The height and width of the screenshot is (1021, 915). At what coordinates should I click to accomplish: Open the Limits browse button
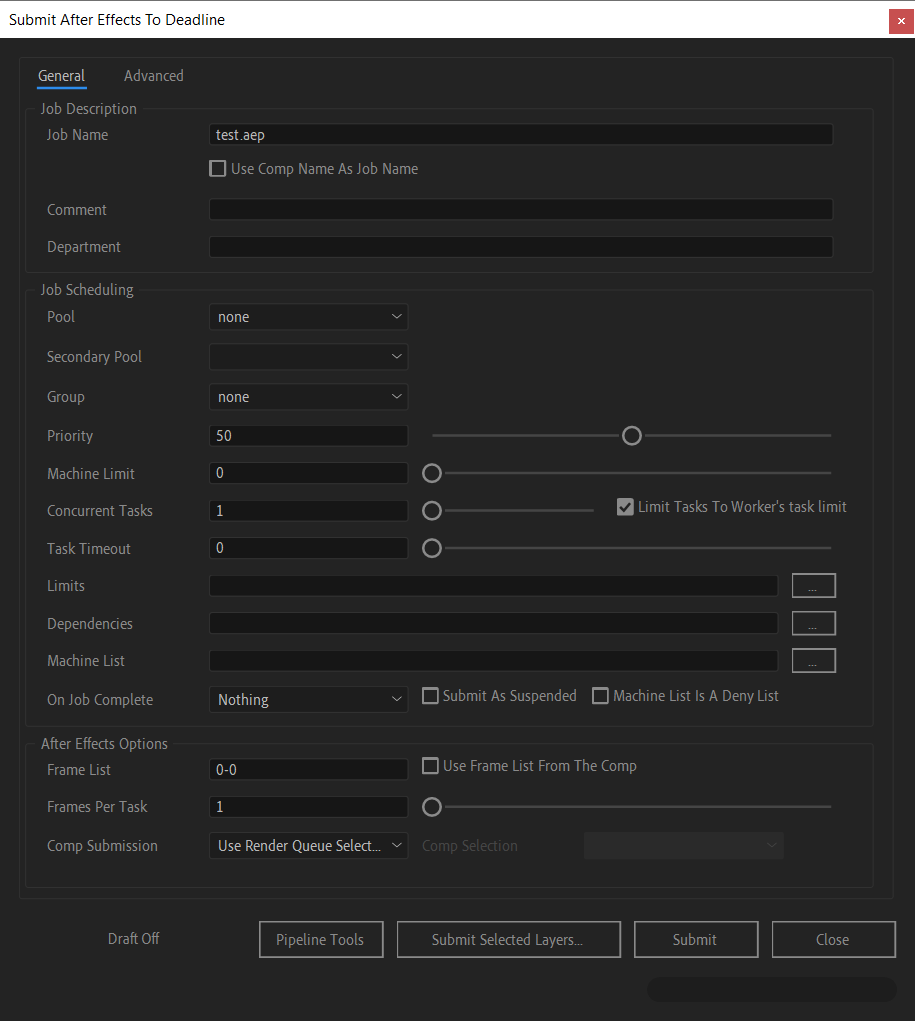coord(813,586)
